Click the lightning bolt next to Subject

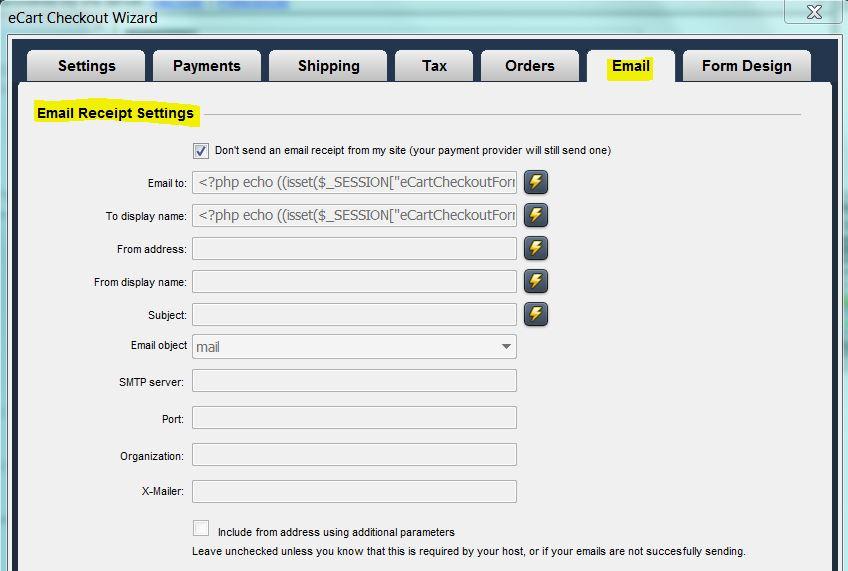(535, 314)
